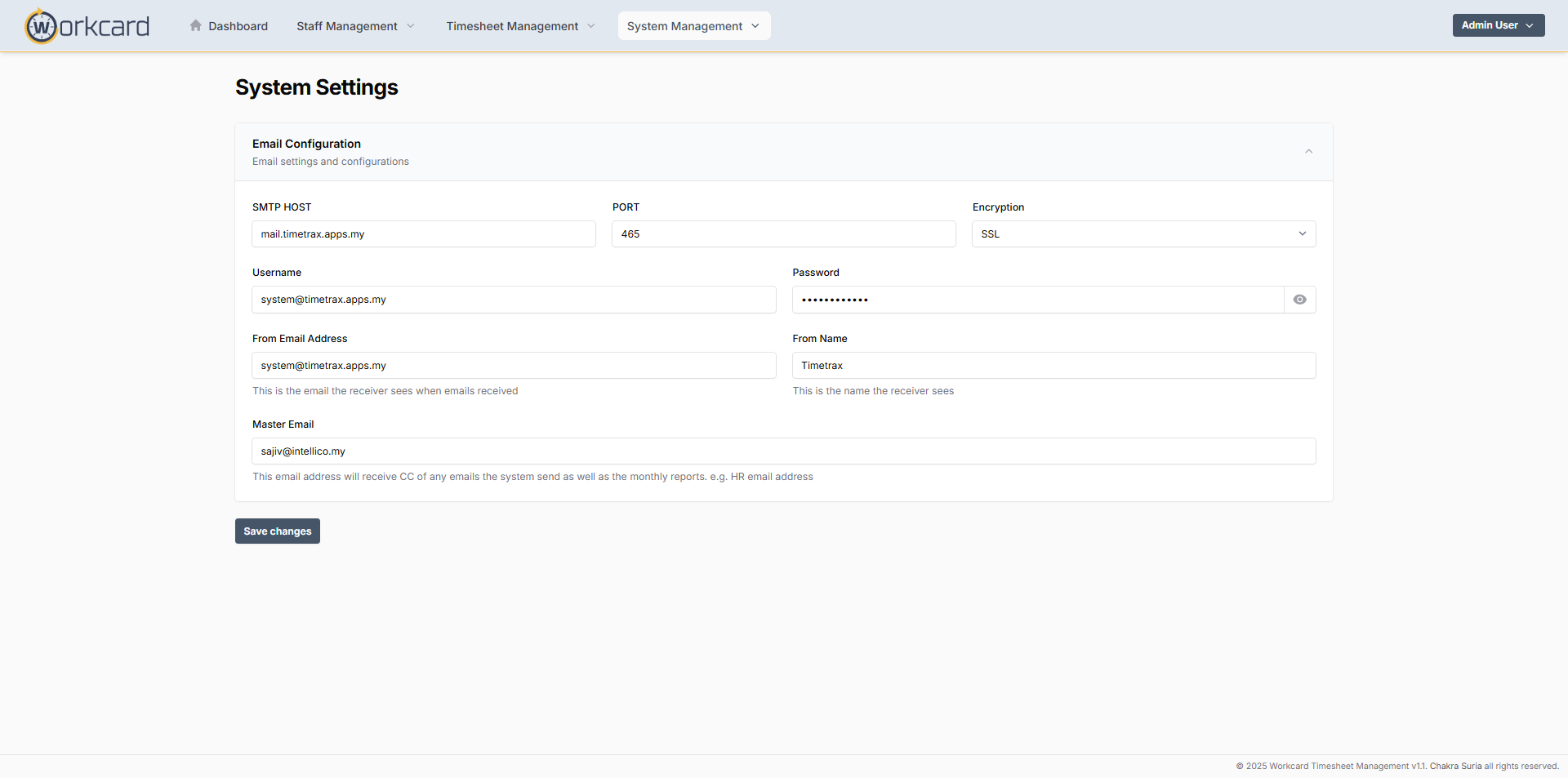1568x778 pixels.
Task: Click into the PORT field
Action: click(783, 234)
